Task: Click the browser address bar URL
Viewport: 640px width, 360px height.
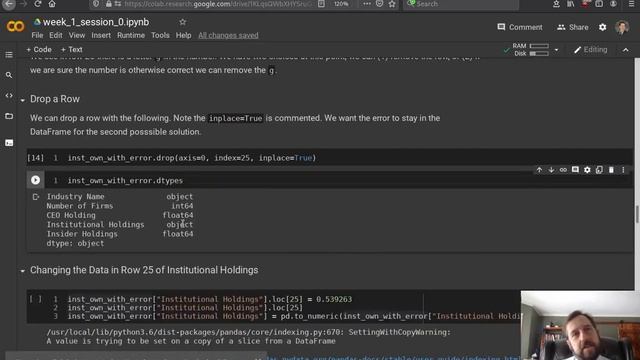Action: [218, 4]
